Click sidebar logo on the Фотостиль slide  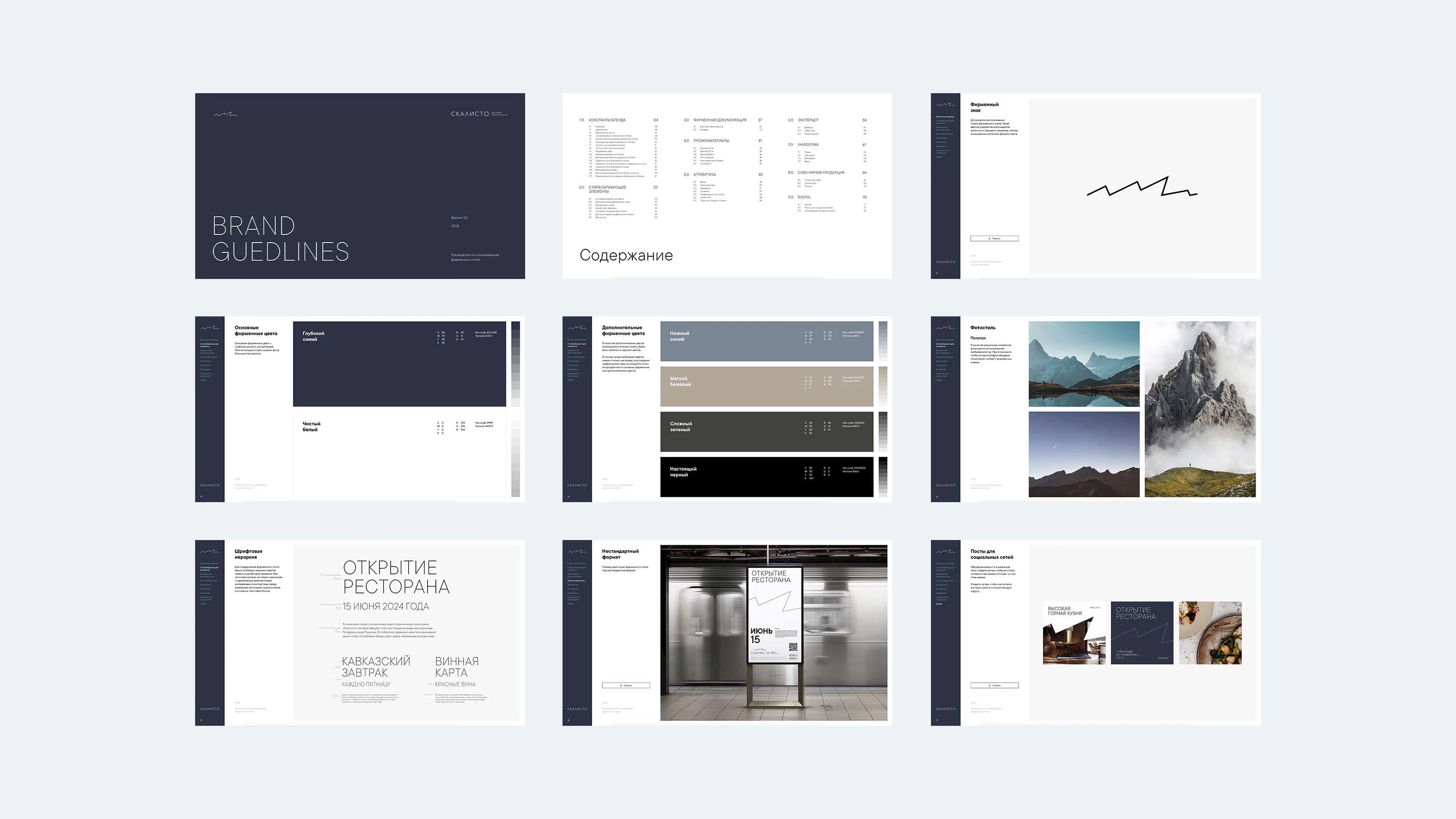click(945, 328)
